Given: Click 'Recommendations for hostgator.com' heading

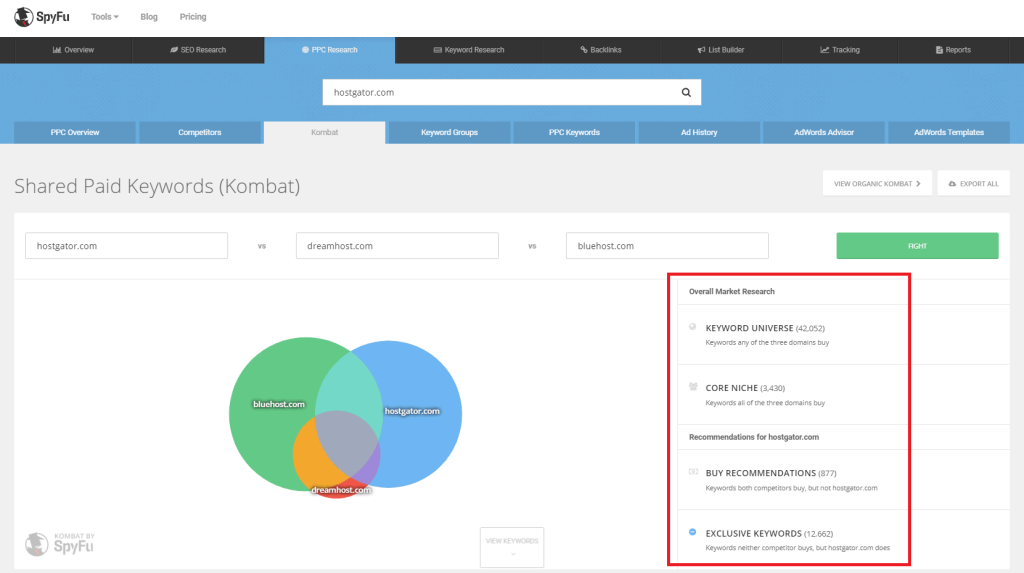Looking at the screenshot, I should (754, 437).
